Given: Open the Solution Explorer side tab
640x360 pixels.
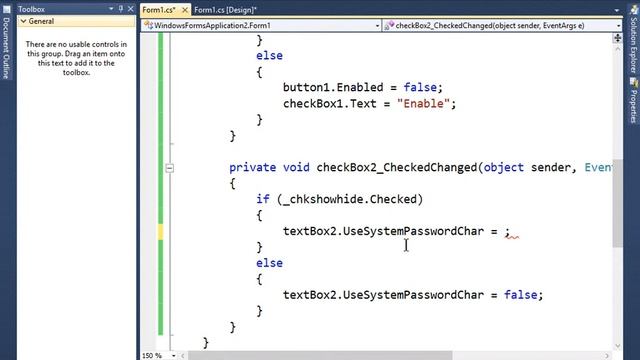Looking at the screenshot, I should (x=633, y=45).
